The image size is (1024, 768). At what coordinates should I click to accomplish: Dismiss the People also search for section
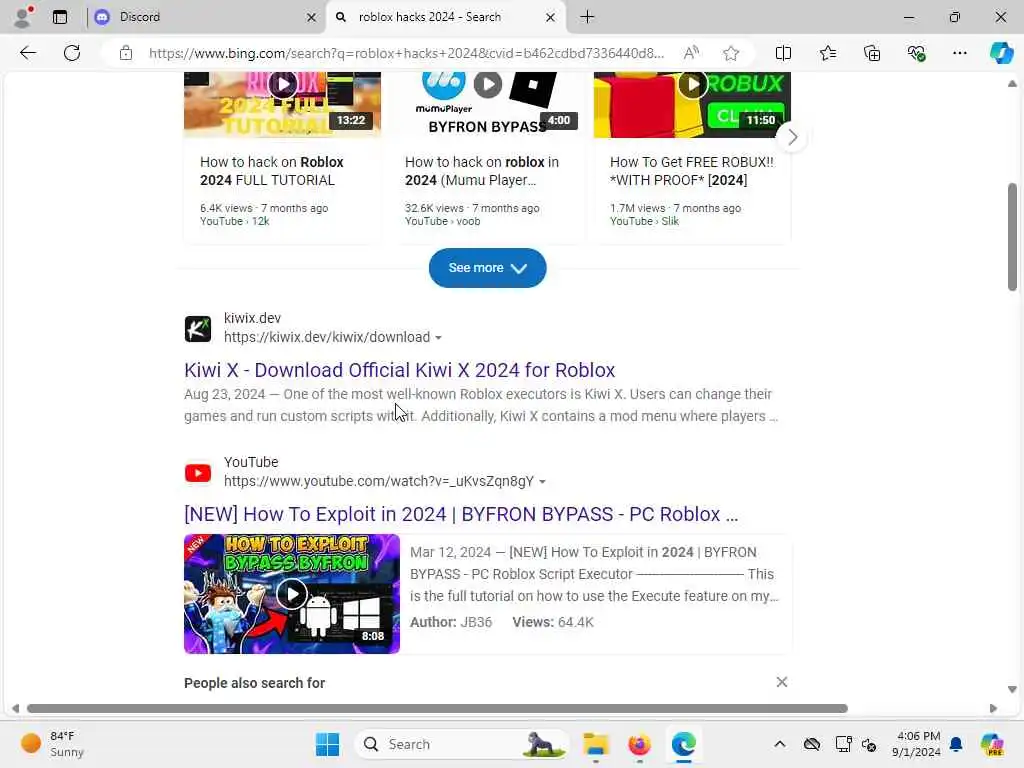[x=782, y=682]
